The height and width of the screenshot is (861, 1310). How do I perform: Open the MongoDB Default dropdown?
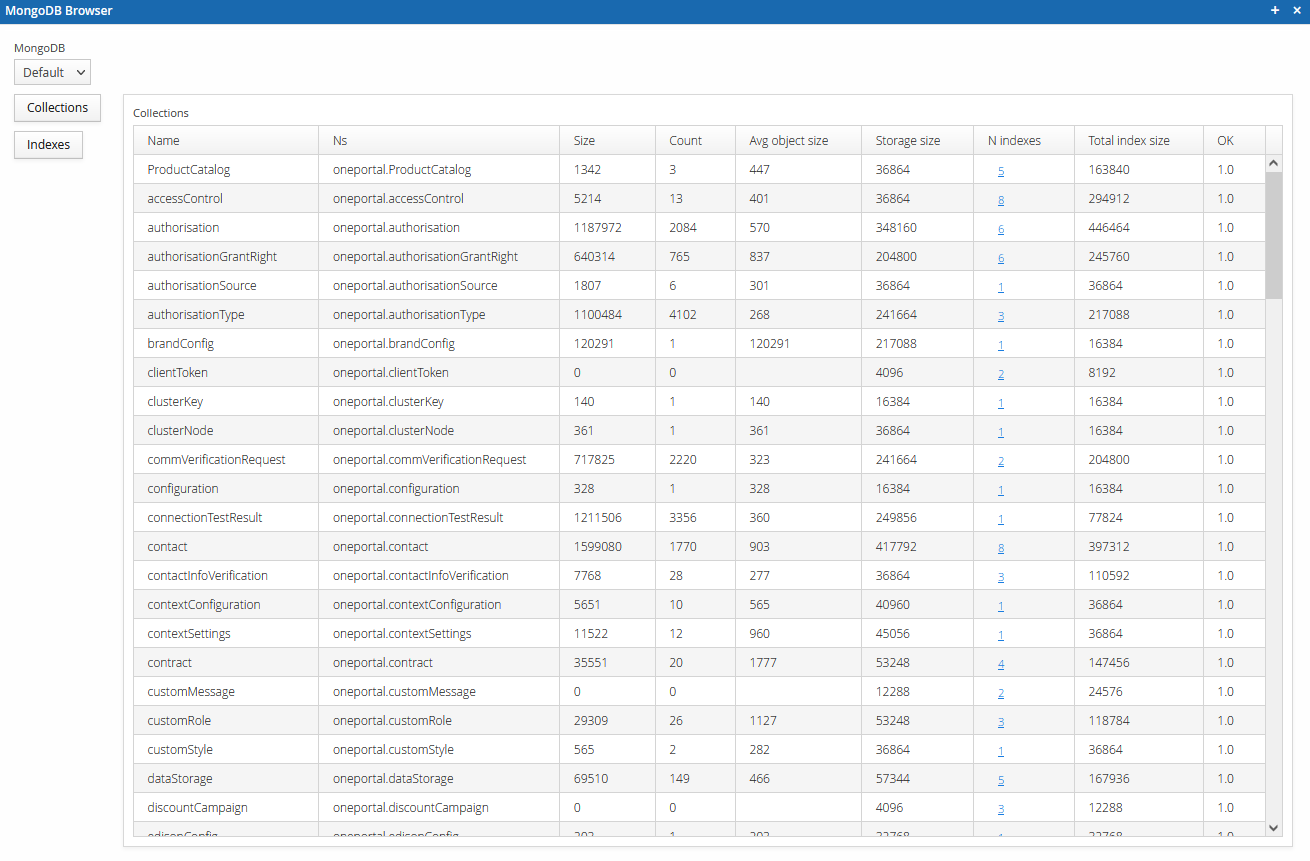pyautogui.click(x=52, y=72)
